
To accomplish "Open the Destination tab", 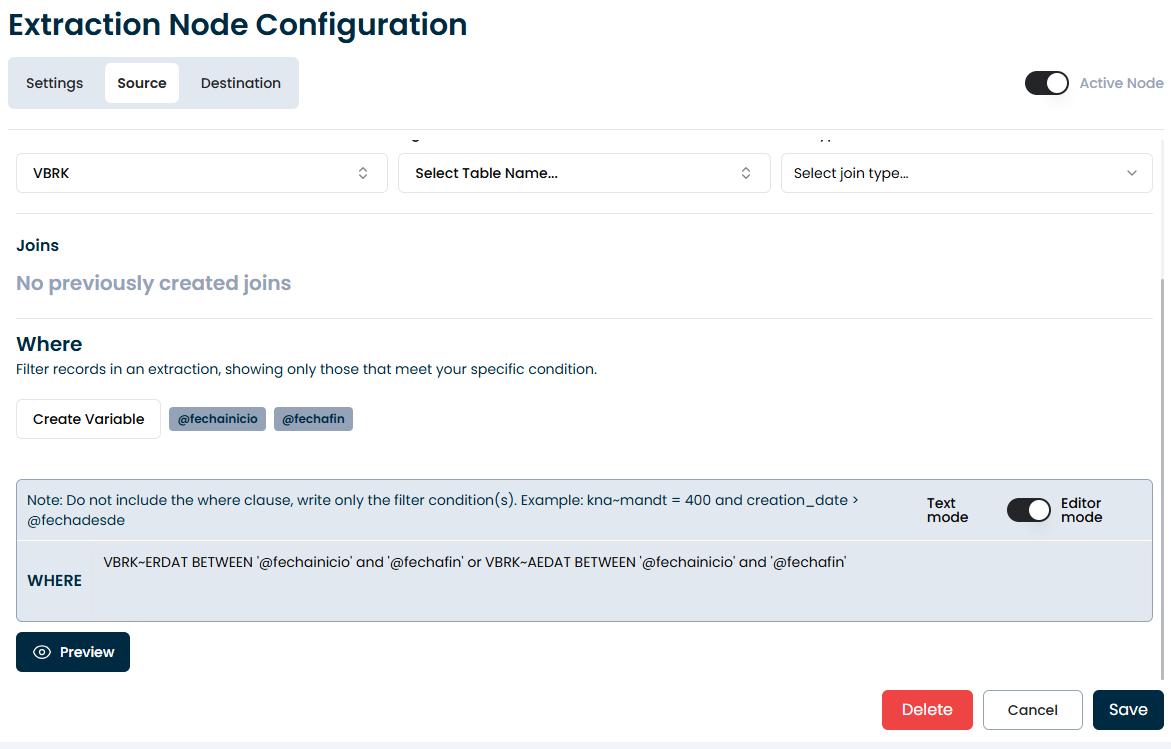I will [x=241, y=83].
